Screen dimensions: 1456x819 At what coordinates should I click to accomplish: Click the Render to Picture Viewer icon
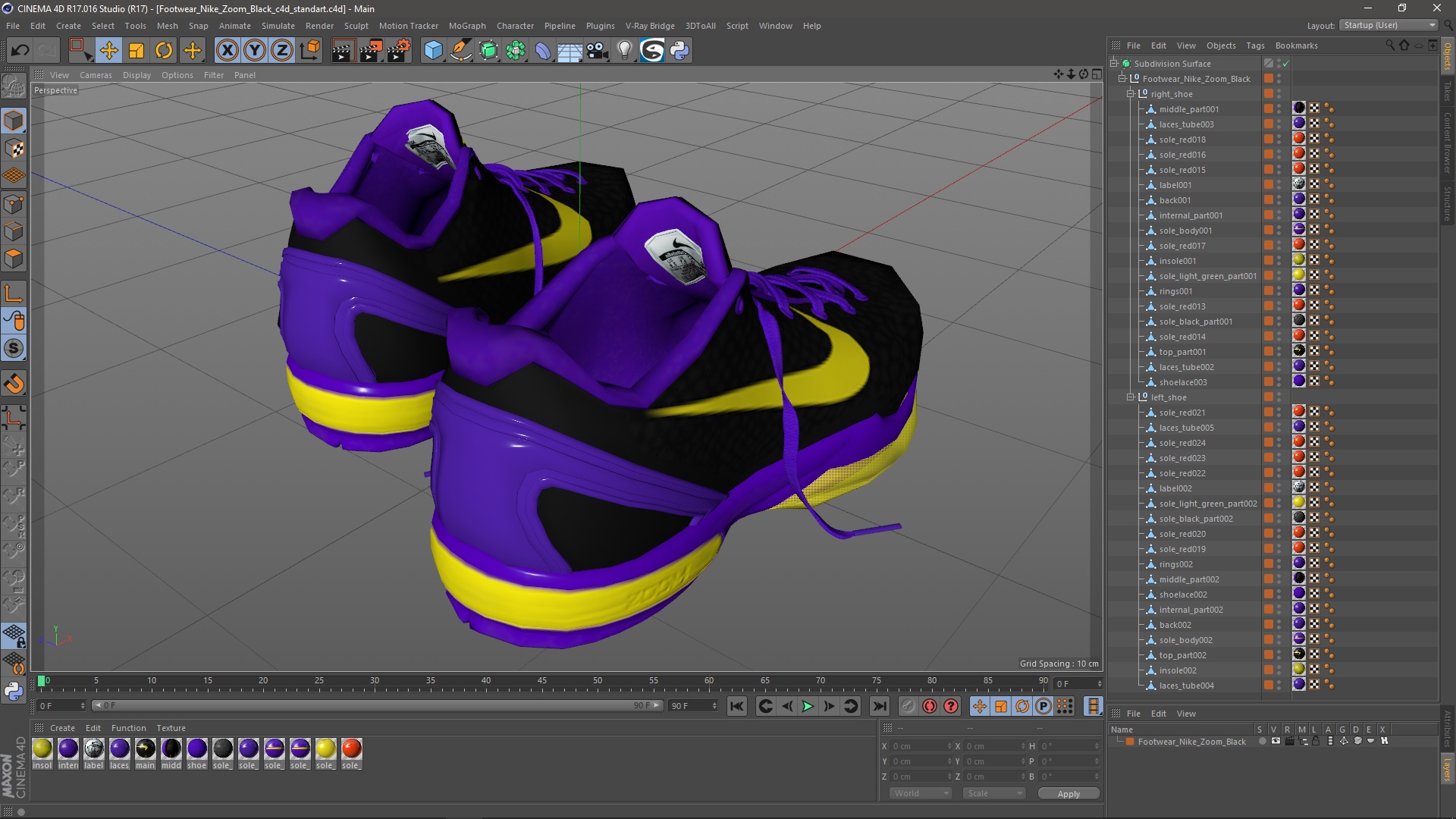coord(371,51)
